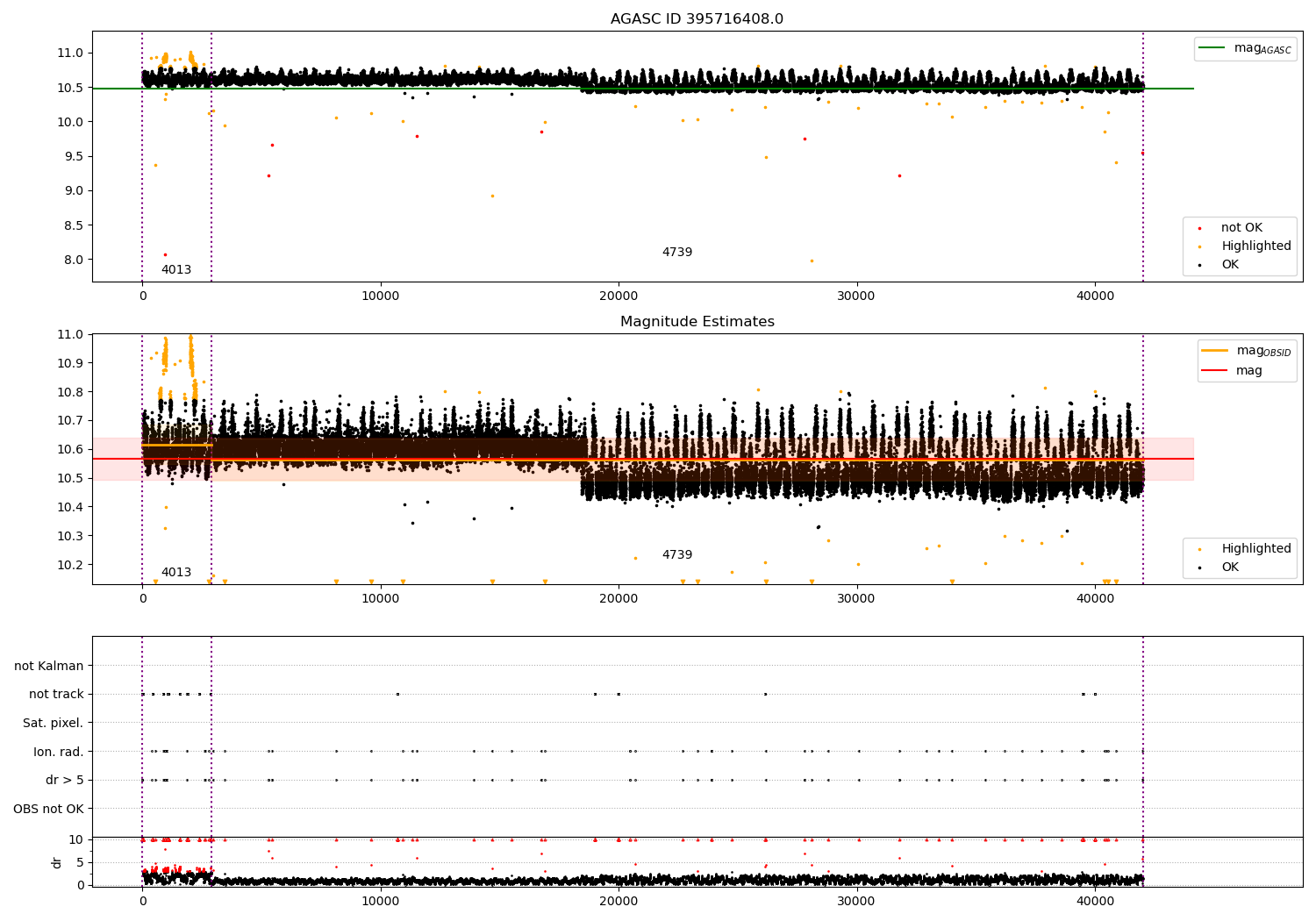Click the red 'mag' legend entry
This screenshot has width=1316, height=921.
tap(1233, 370)
